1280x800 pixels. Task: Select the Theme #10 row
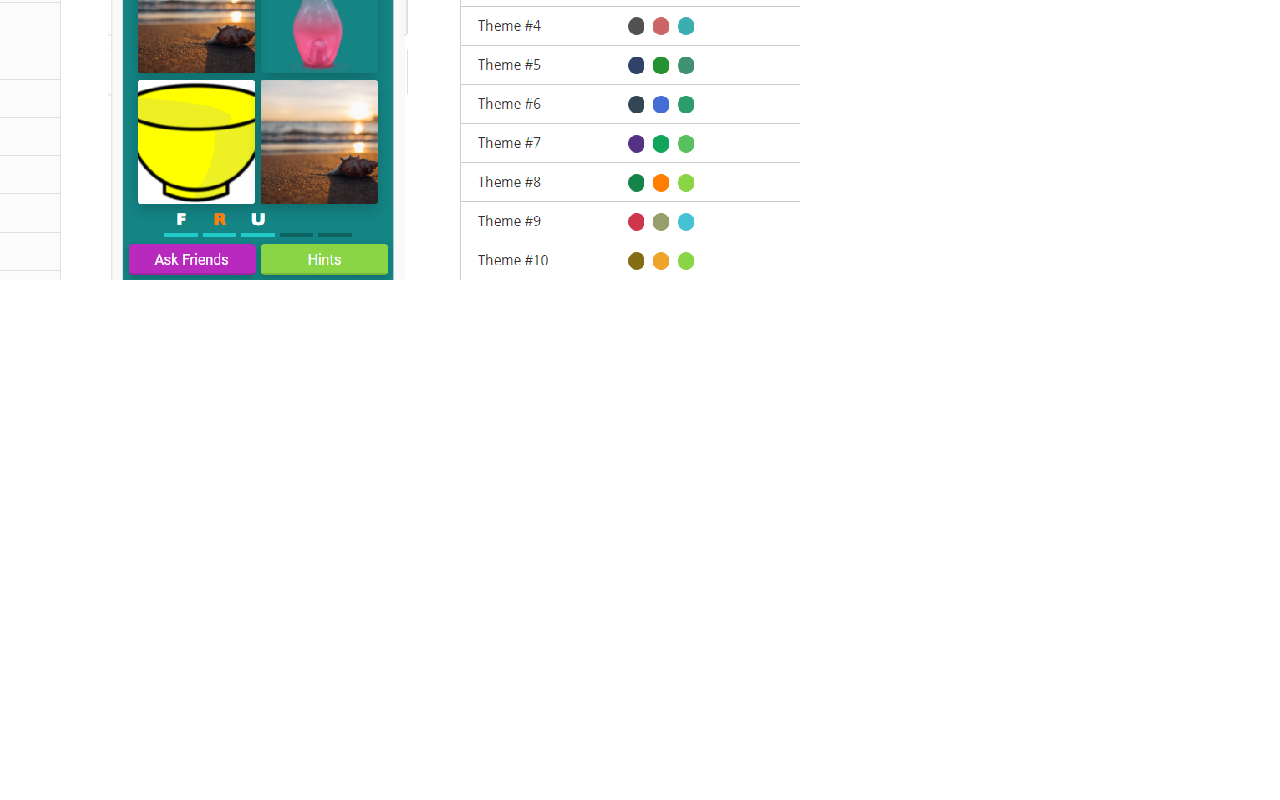coord(630,260)
